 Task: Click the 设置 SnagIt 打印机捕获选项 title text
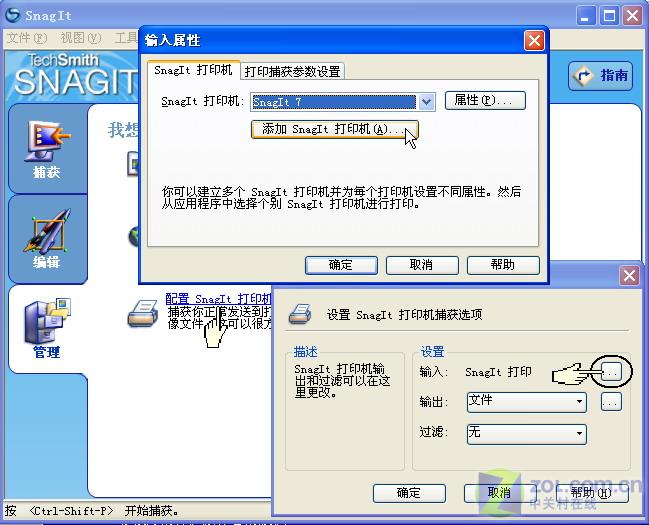(x=404, y=315)
